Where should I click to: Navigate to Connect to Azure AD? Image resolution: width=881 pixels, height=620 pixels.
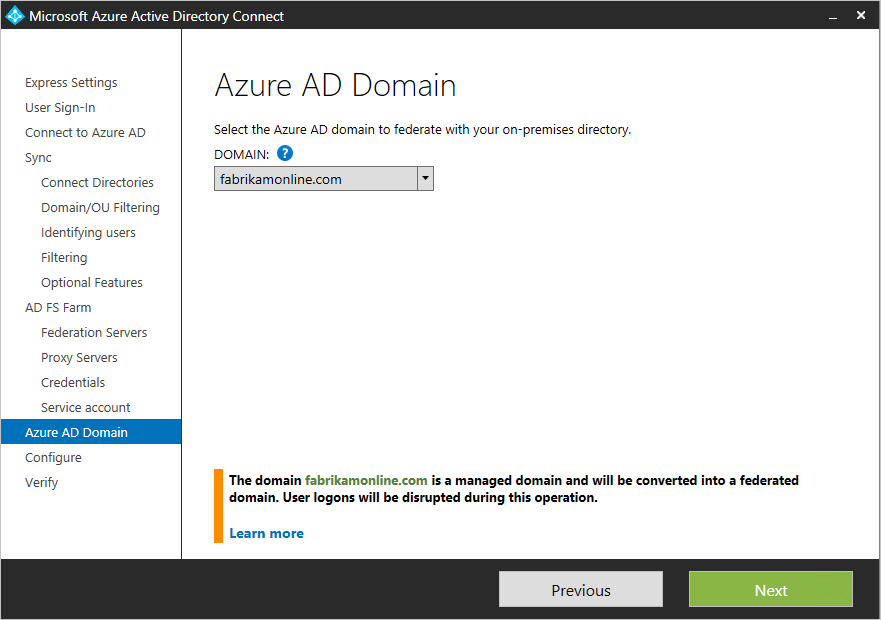(85, 133)
